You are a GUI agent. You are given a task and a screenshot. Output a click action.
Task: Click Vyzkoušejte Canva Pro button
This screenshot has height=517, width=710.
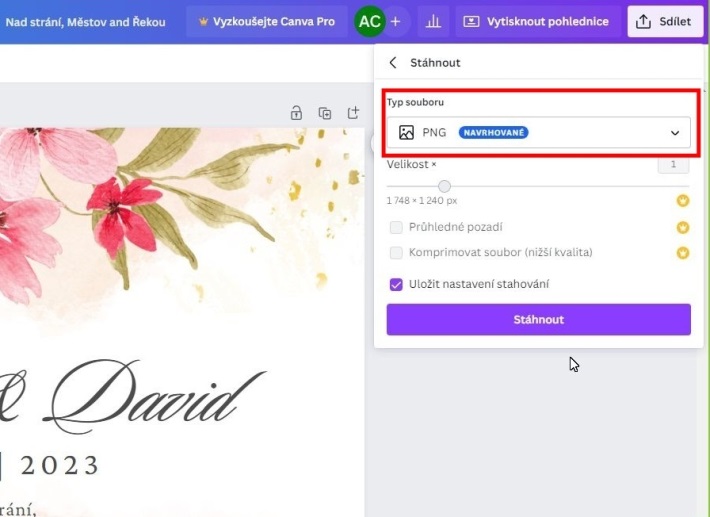pyautogui.click(x=267, y=21)
